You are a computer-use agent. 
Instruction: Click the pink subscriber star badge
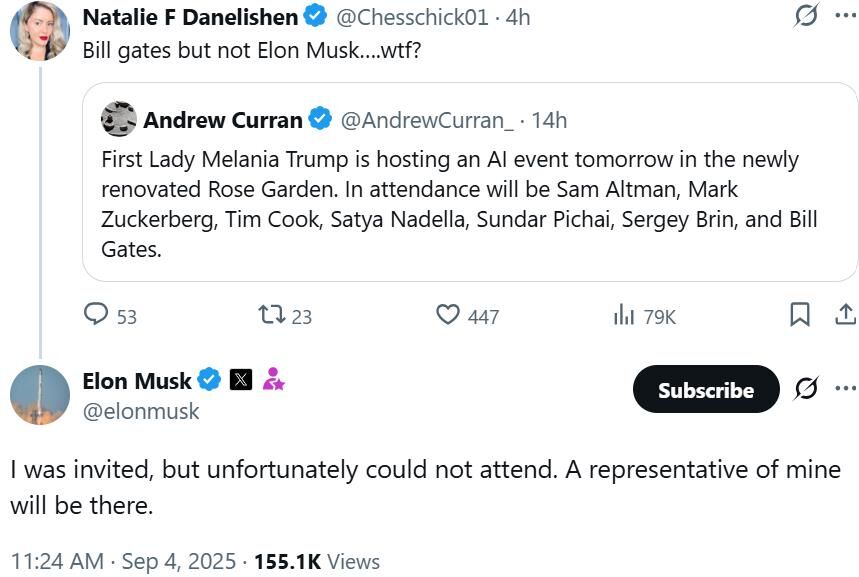pos(273,379)
